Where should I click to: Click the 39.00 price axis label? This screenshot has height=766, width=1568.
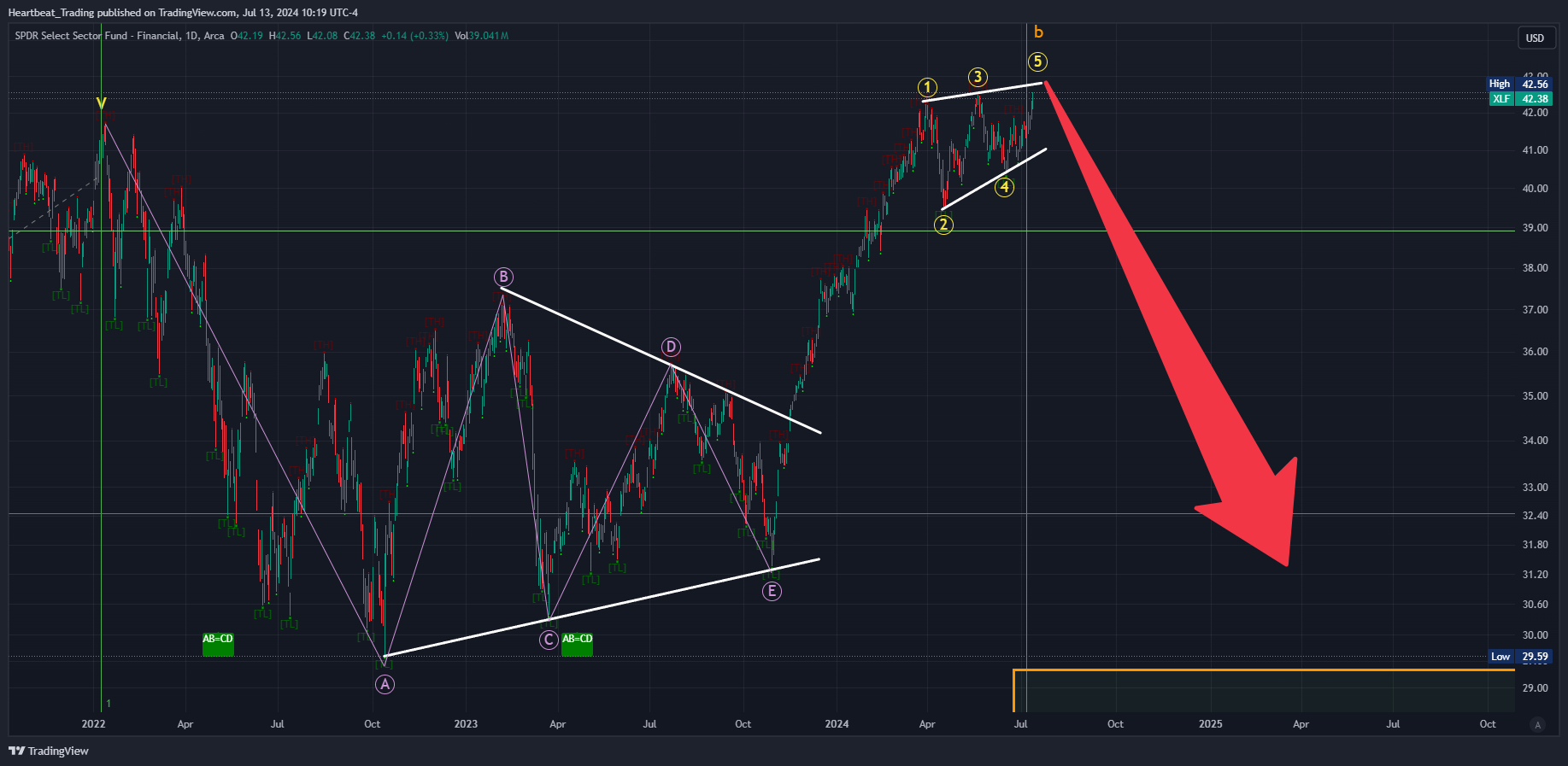point(1535,228)
